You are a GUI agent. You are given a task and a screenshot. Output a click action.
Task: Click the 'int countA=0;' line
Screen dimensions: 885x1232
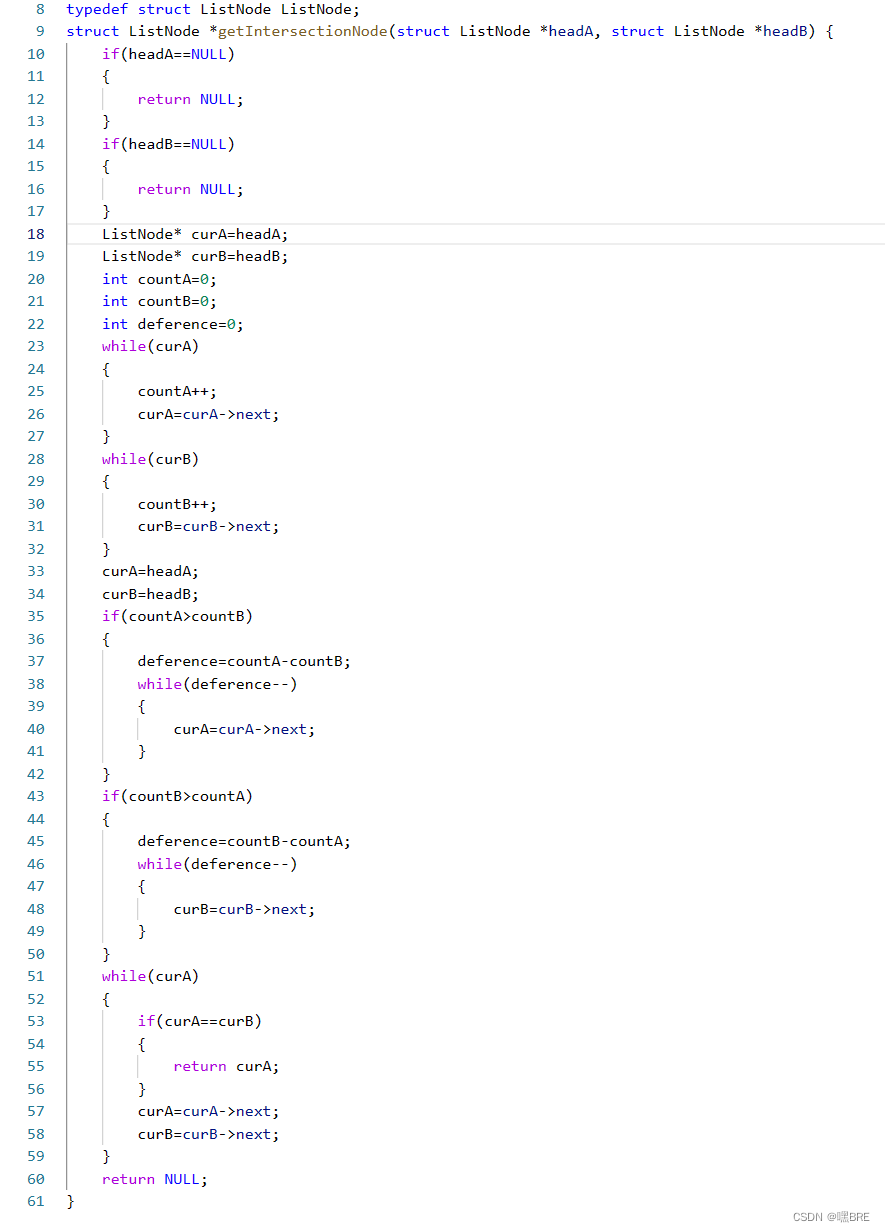pos(159,279)
